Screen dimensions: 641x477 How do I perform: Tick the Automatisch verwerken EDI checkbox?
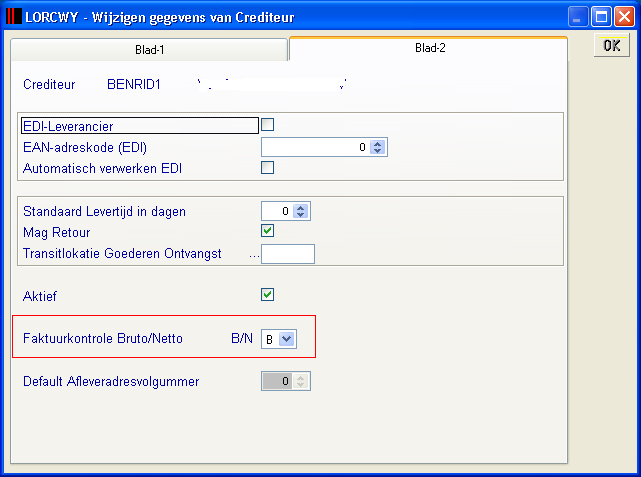click(267, 168)
